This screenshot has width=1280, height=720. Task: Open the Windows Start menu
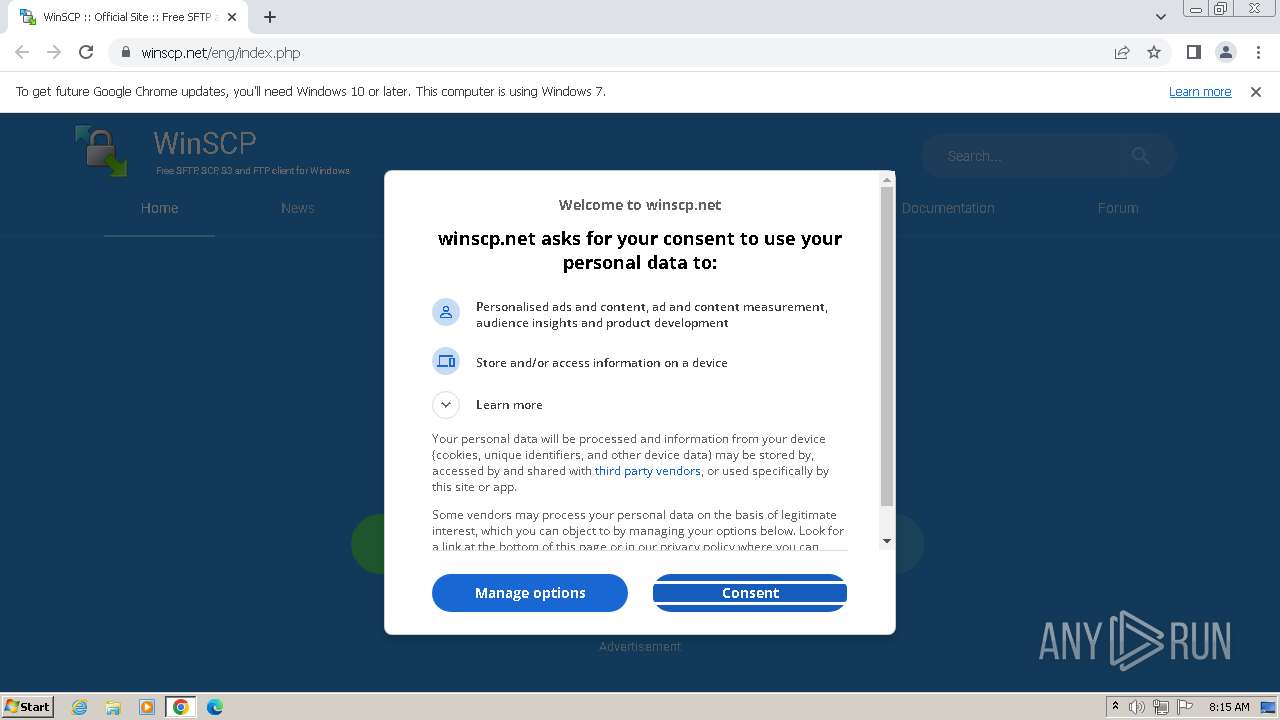click(27, 706)
